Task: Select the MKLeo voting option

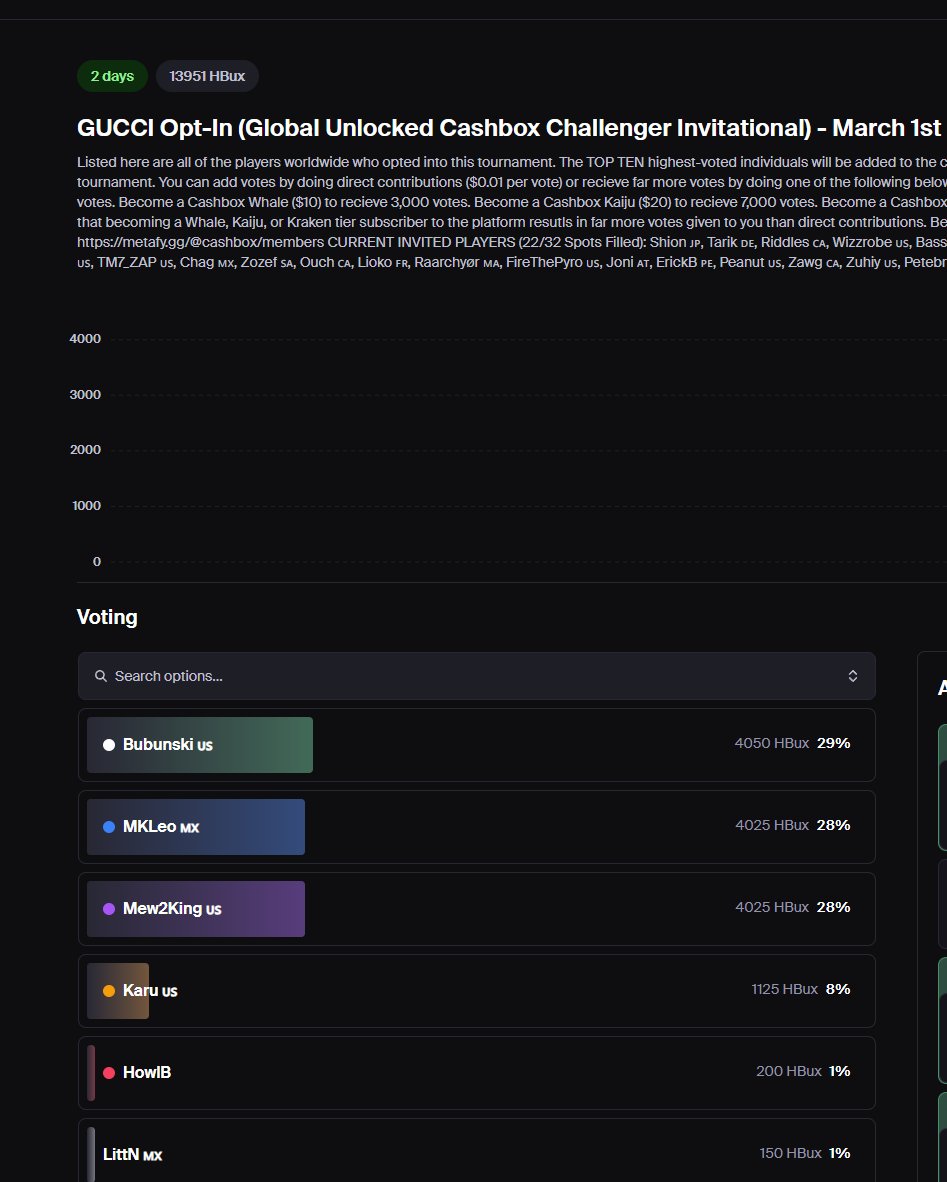Action: point(477,827)
